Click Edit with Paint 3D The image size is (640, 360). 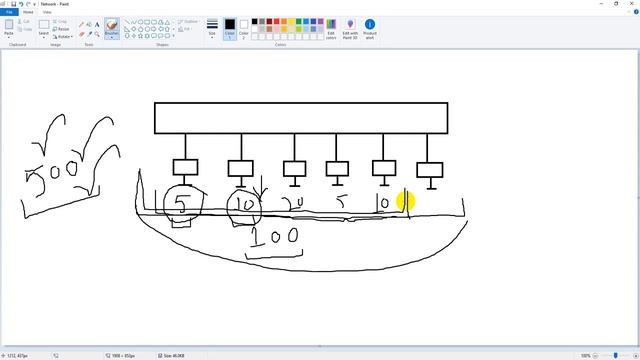pos(350,29)
